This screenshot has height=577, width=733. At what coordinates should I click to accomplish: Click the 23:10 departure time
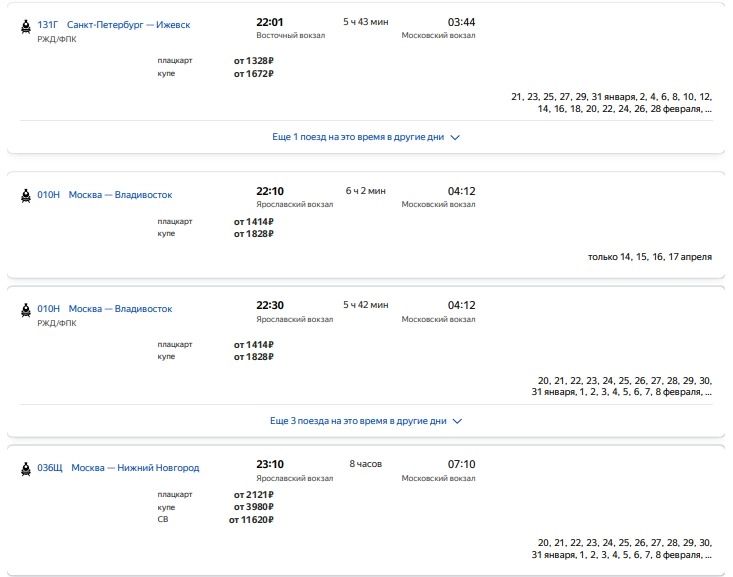pos(270,464)
